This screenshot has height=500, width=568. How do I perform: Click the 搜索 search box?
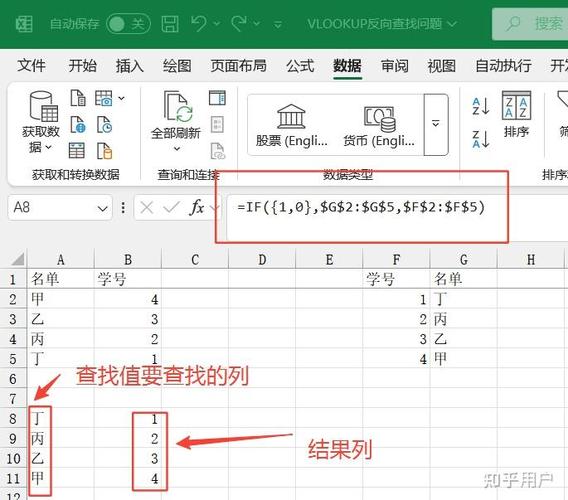point(530,24)
